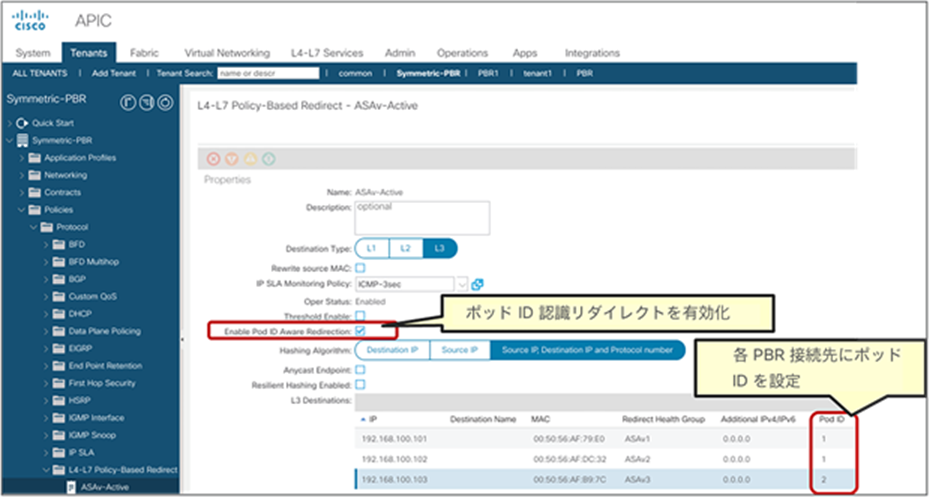Click the middle circular icon beside Symmetric-PBR title
Screen dimensions: 929x497
coord(146,102)
